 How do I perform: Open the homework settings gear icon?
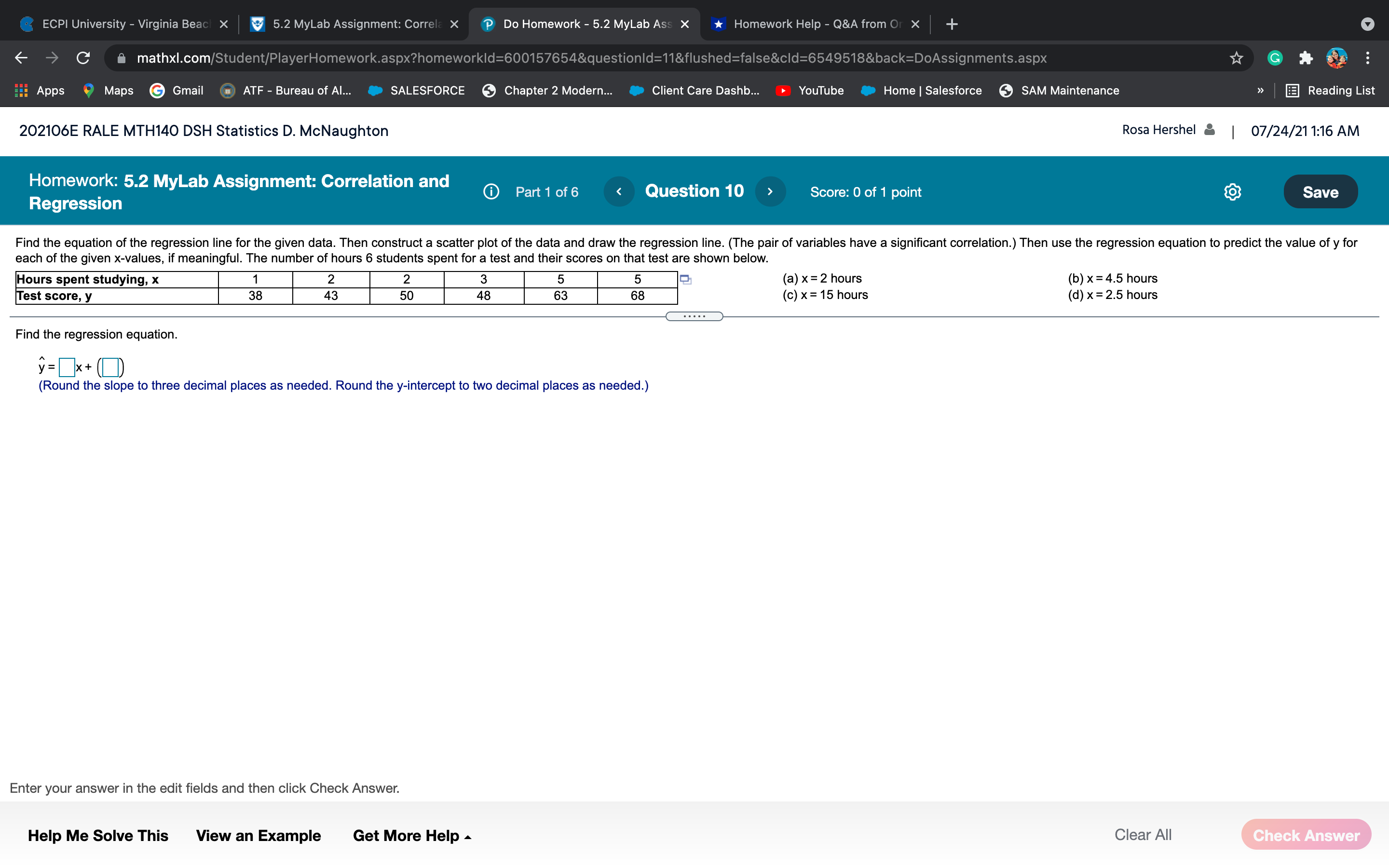point(1232,192)
